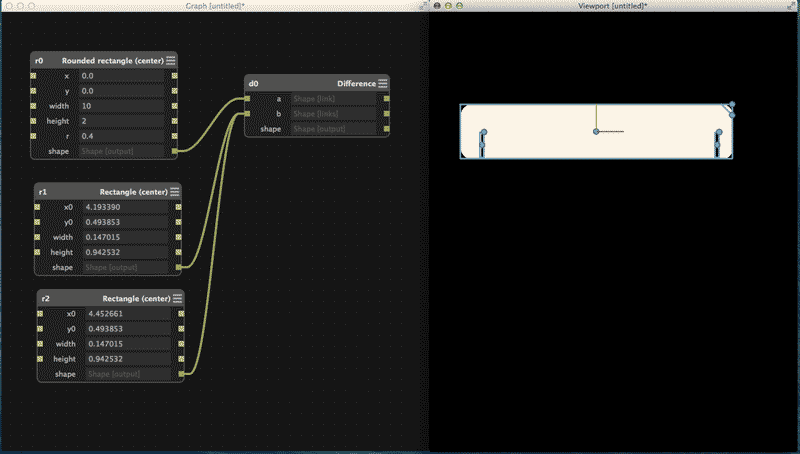Click d0's 'Shape [link]' field in row a
Image resolution: width=800 pixels, height=454 pixels.
click(x=334, y=99)
